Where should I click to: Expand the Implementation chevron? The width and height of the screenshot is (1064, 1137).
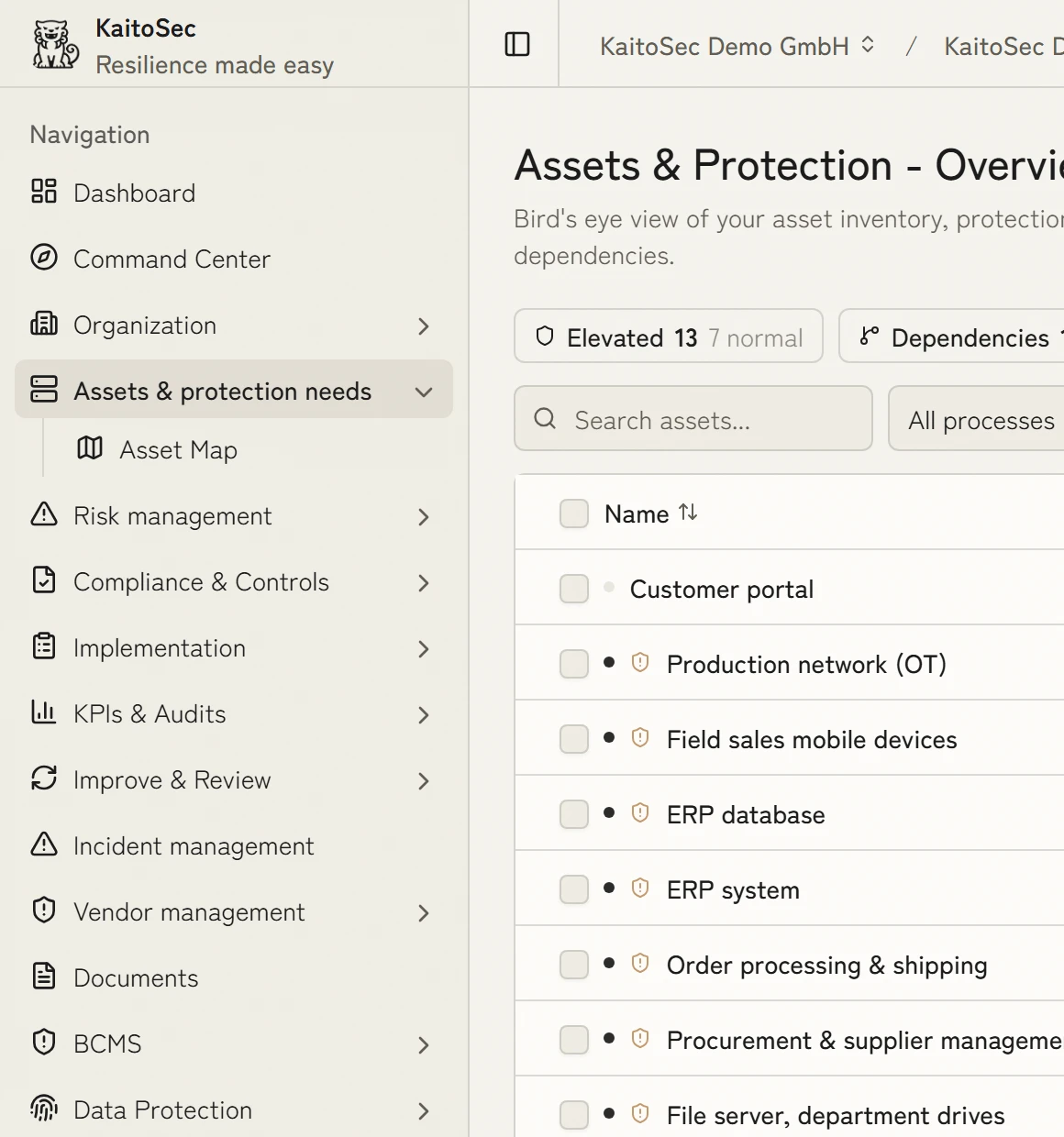(x=423, y=649)
